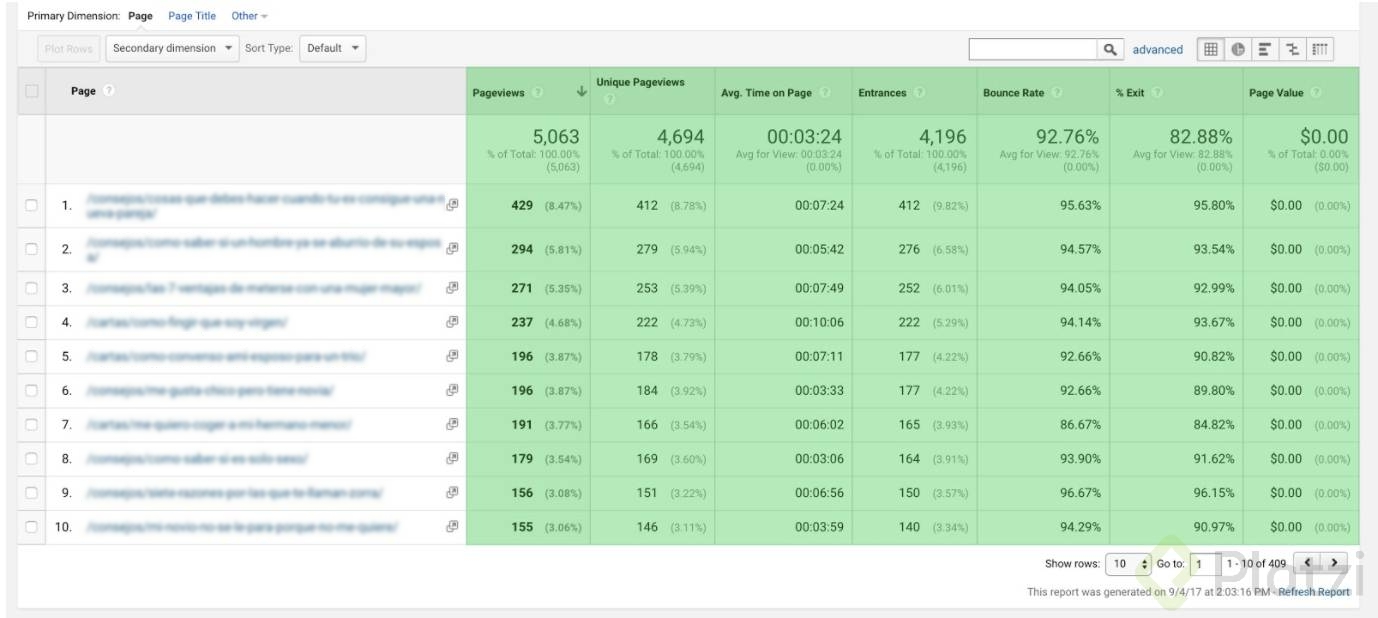Click the 00:10:06 time value
The height and width of the screenshot is (618, 1378).
819,322
